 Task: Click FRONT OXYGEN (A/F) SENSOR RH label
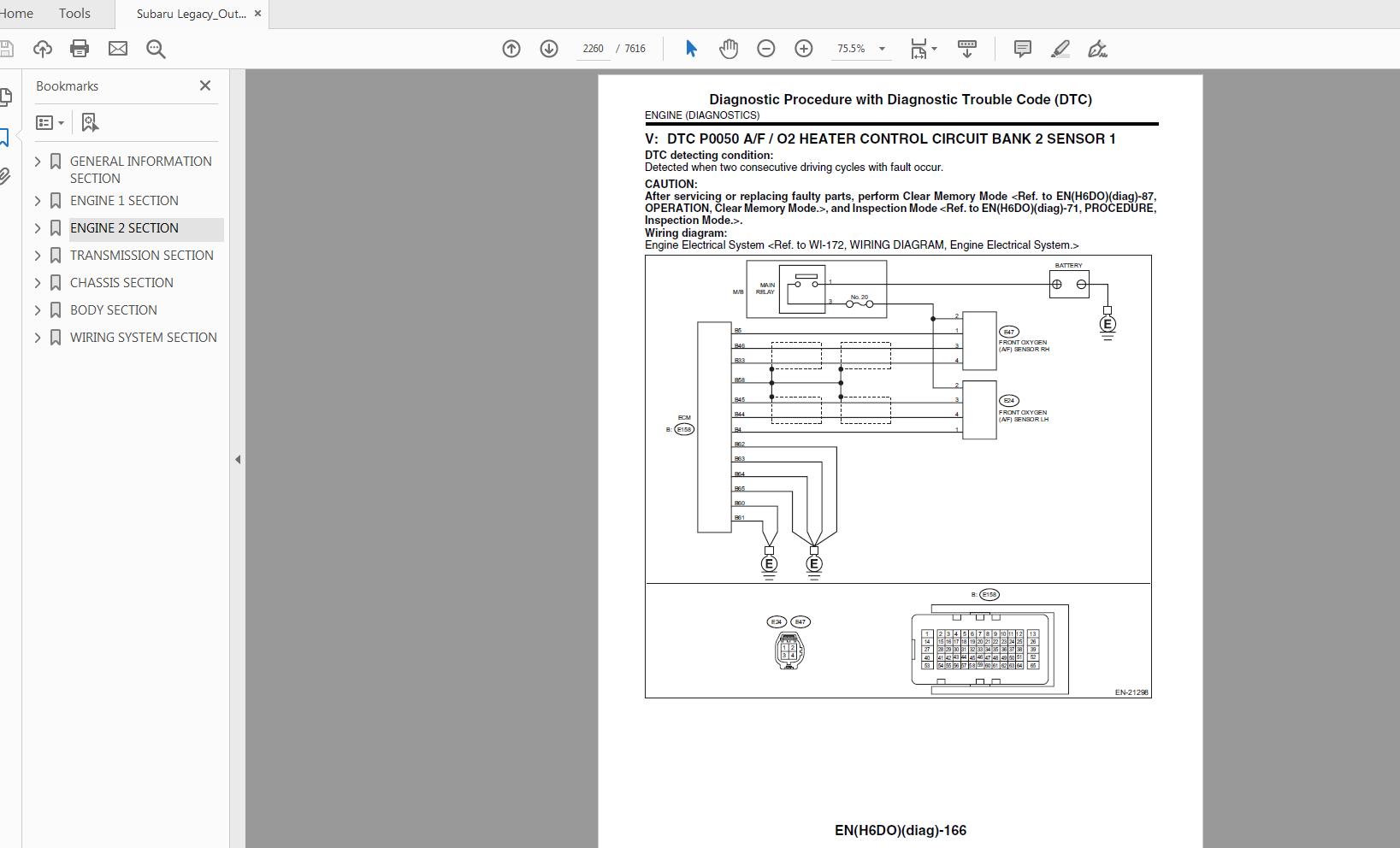pos(1024,346)
